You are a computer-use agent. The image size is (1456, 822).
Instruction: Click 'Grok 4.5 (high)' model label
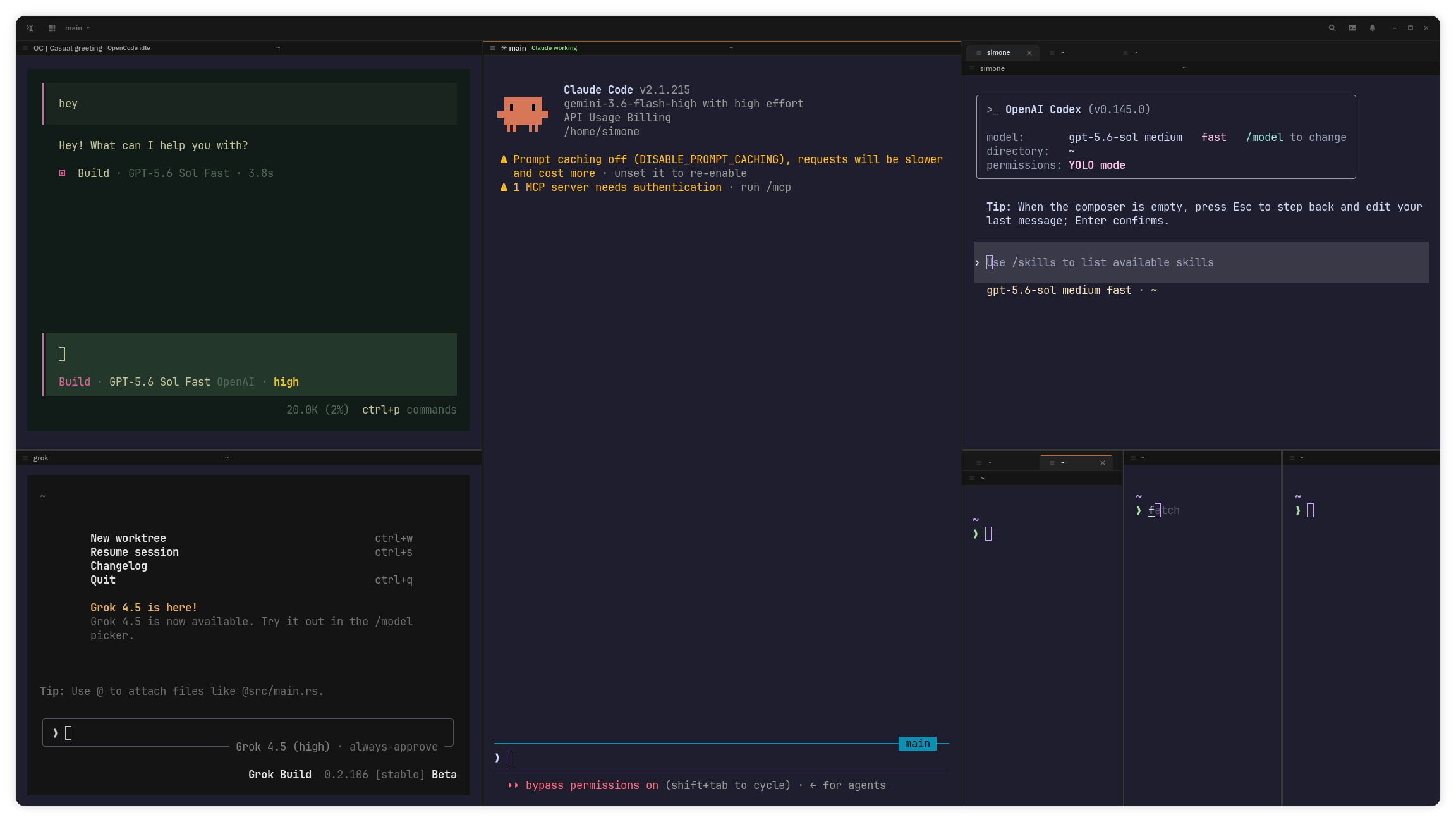coord(283,747)
